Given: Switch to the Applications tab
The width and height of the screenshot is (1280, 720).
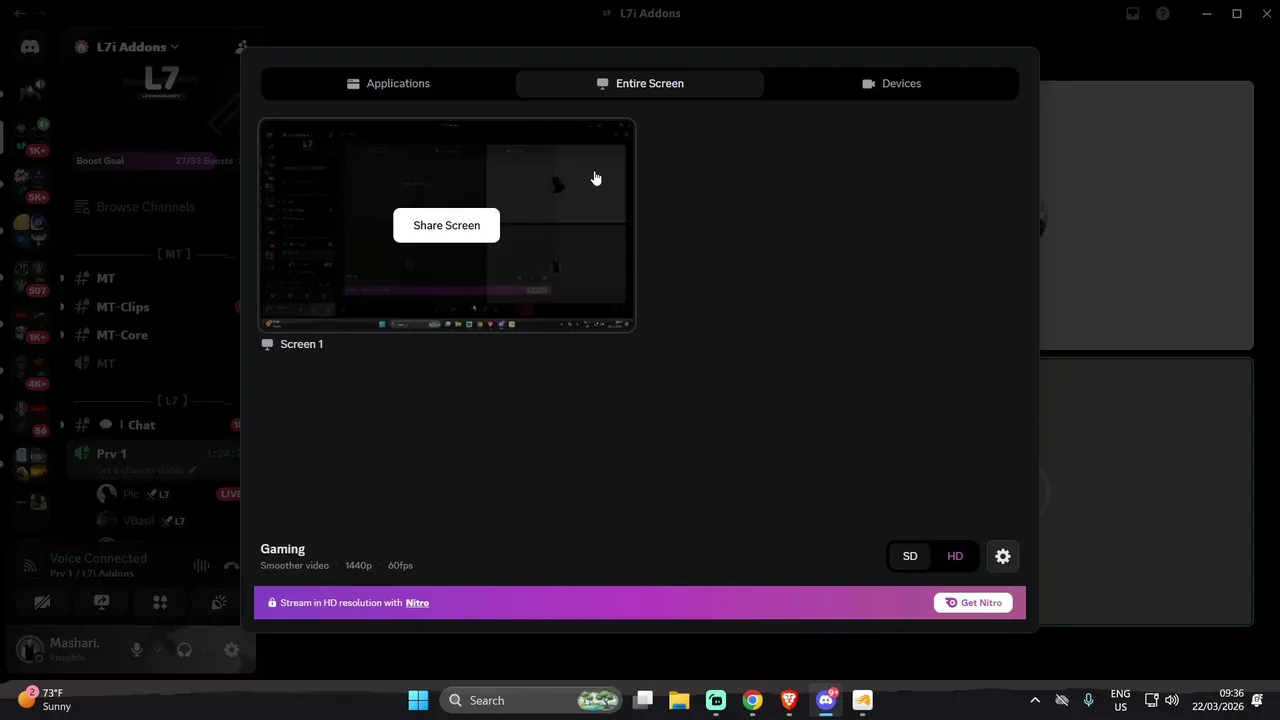Looking at the screenshot, I should click(388, 84).
